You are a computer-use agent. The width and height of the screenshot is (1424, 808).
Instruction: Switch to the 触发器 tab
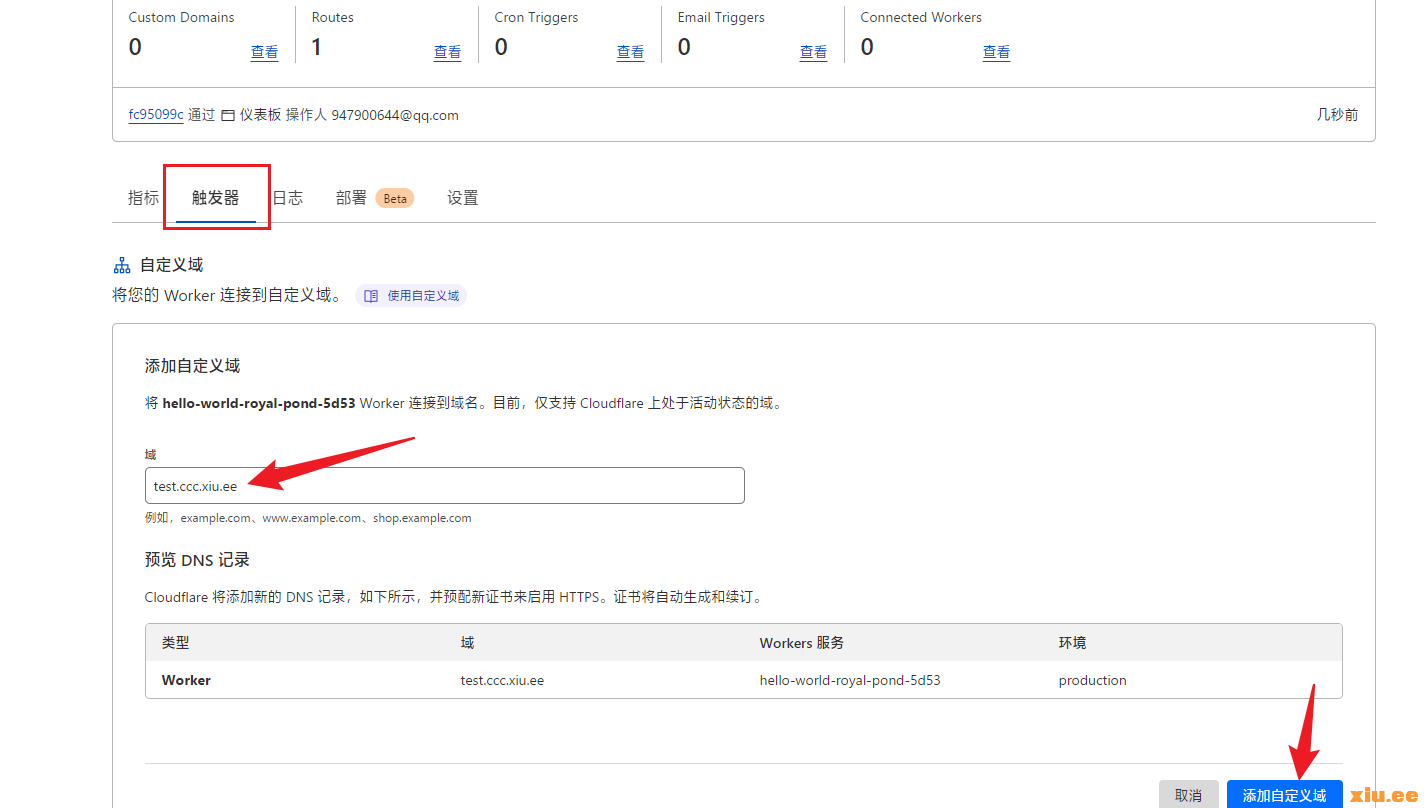tap(215, 198)
